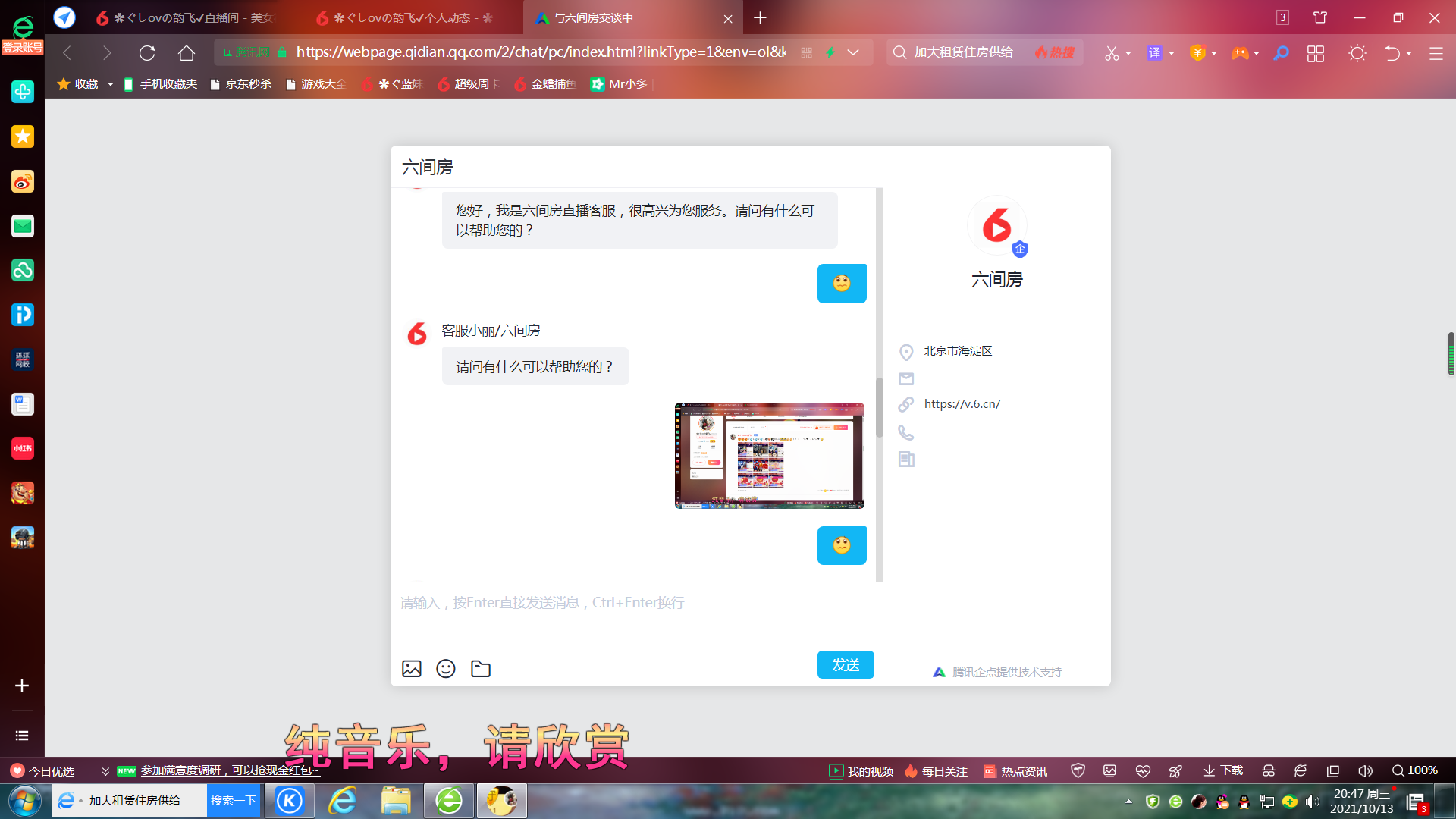
Task: Open the browser hamburger menu
Action: [1436, 53]
